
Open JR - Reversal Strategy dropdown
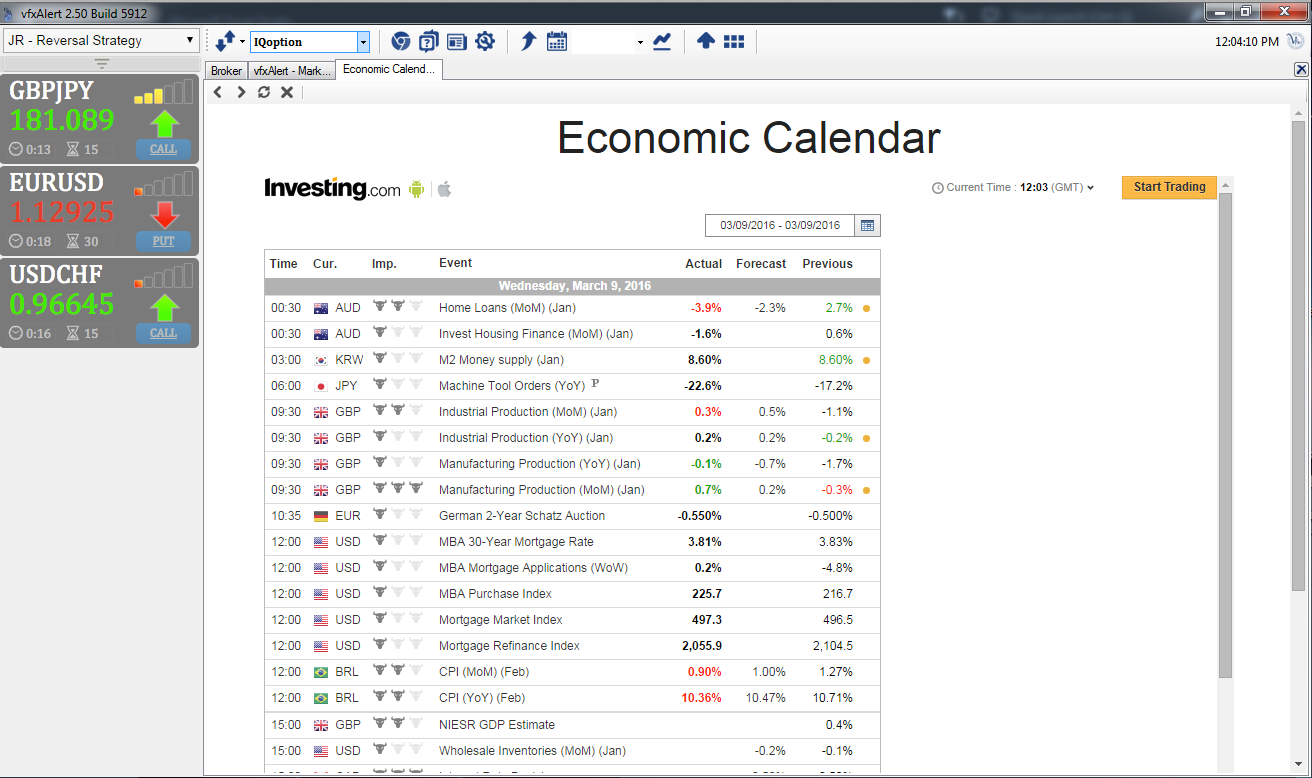(x=101, y=40)
